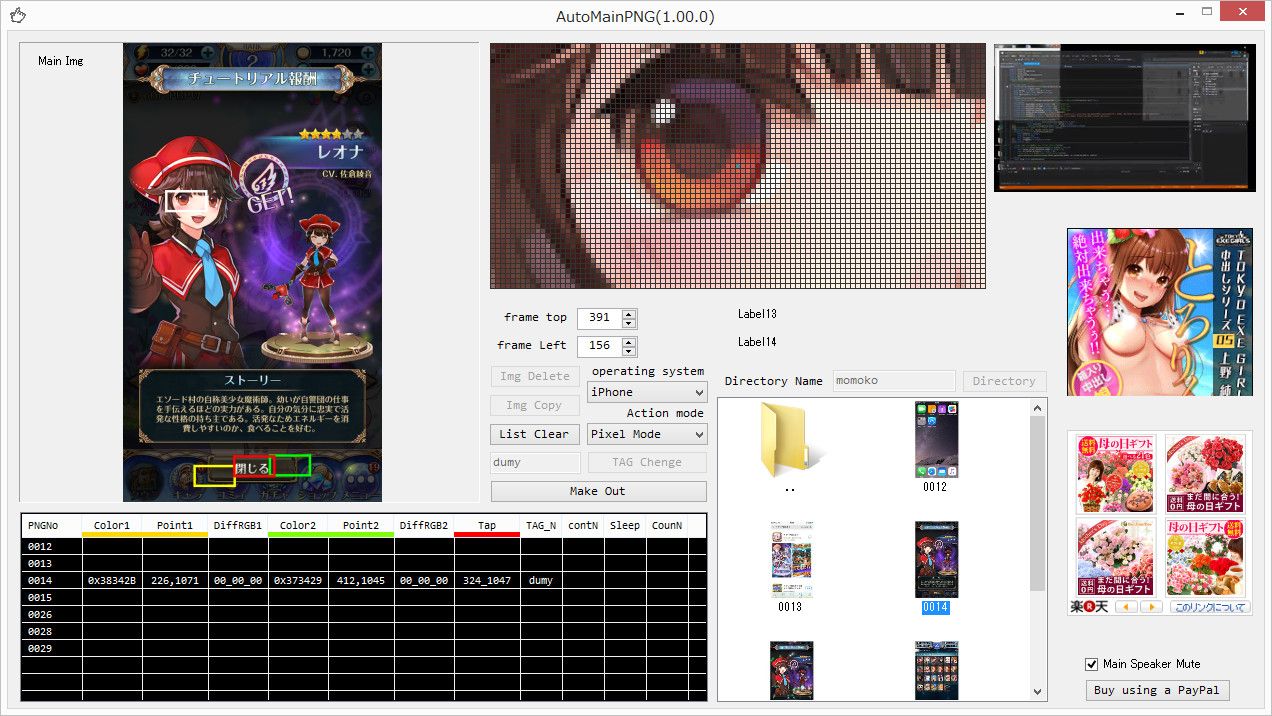Select row 0012 in the PNG table
The height and width of the screenshot is (716, 1272).
[x=363, y=547]
